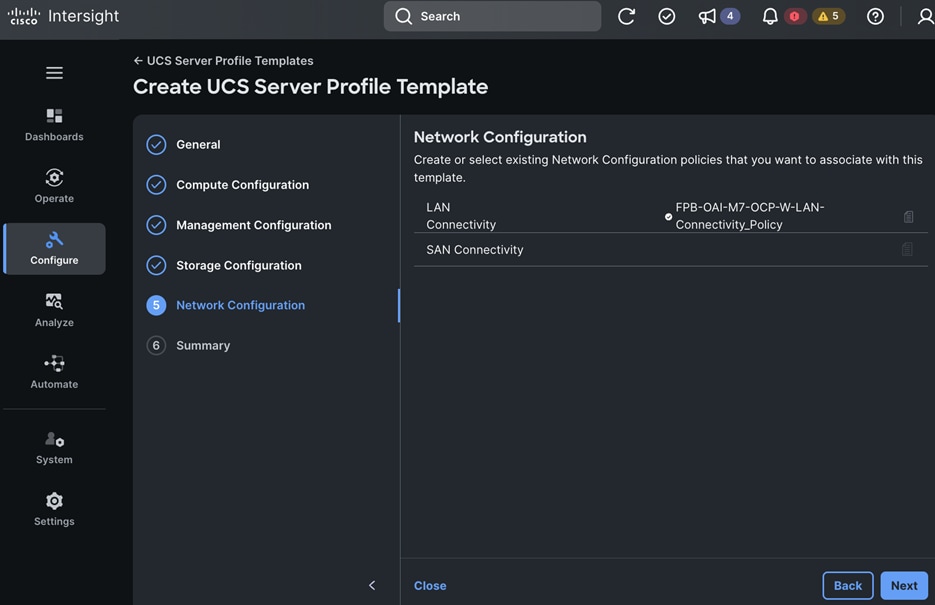Select the Configure sidebar item
935x605 pixels.
[54, 249]
